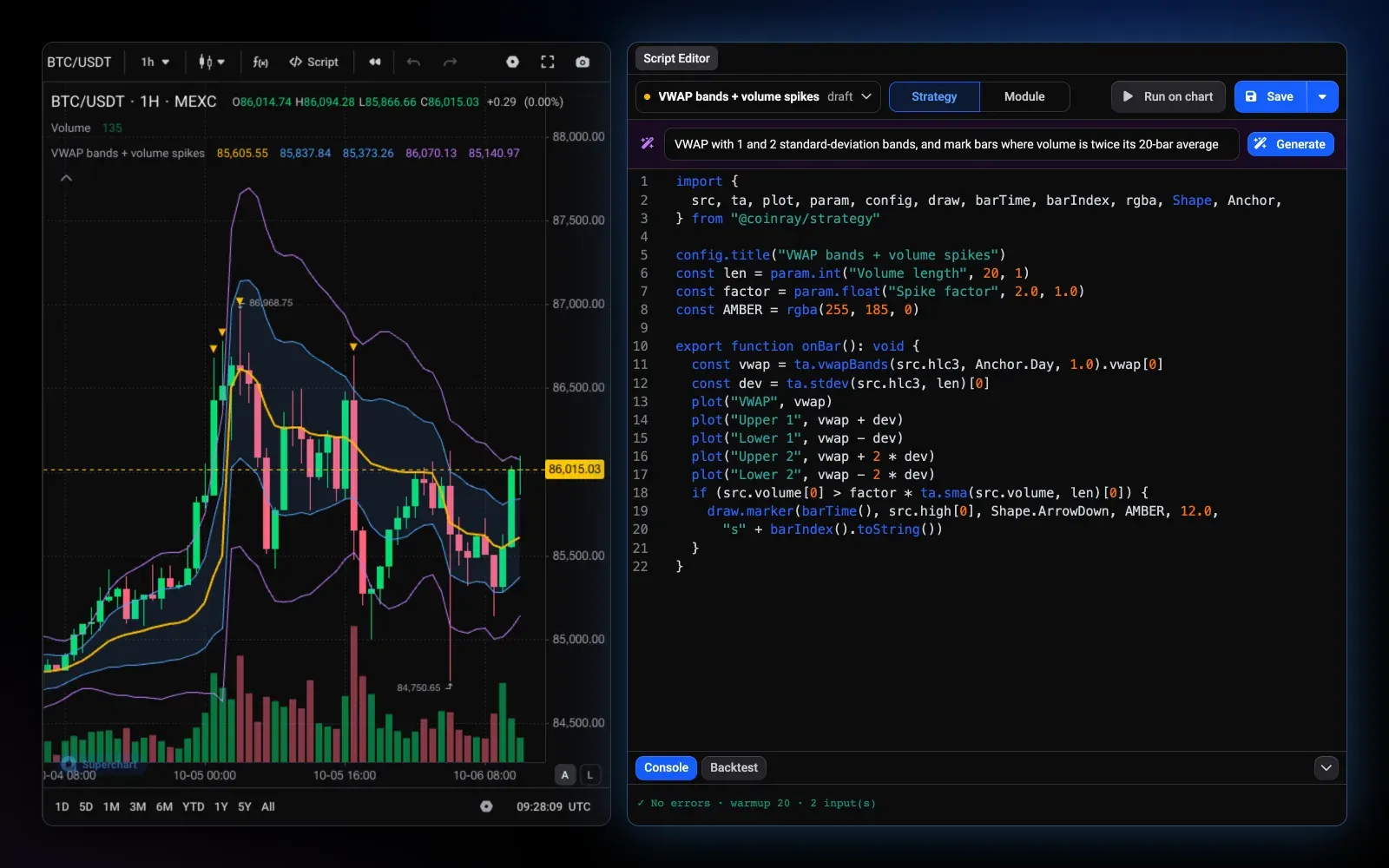This screenshot has width=1389, height=868.
Task: Click code line 5 config.title text
Action: coord(840,254)
